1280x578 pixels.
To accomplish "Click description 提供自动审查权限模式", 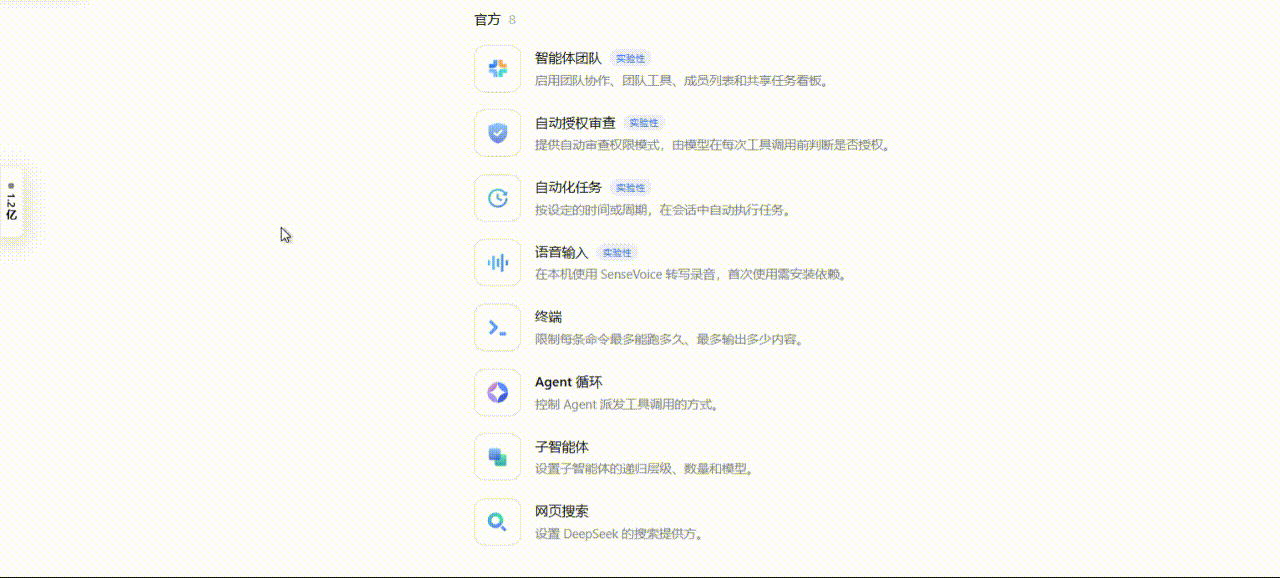I will (713, 145).
